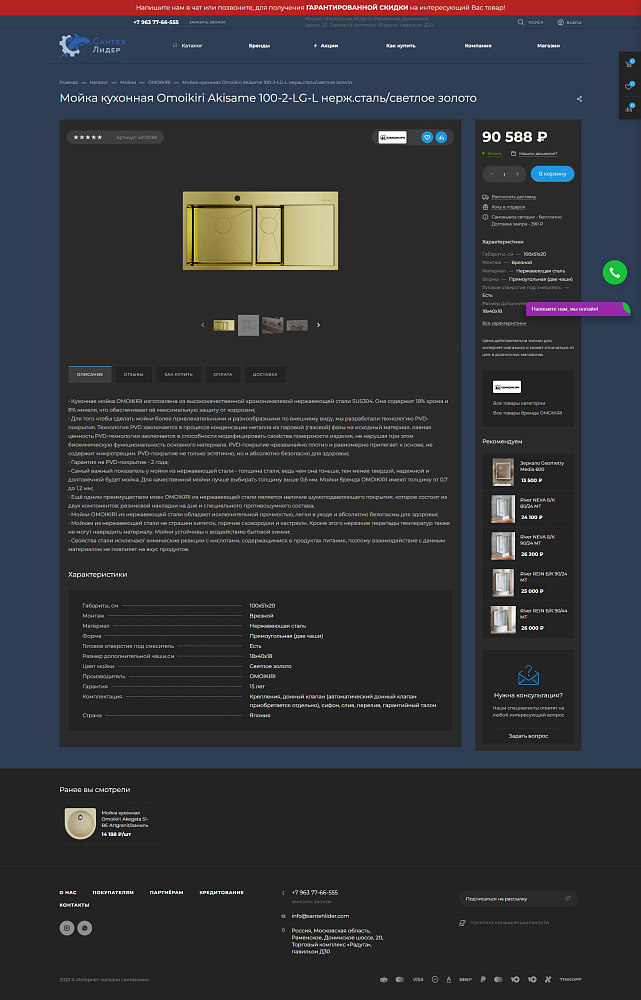This screenshot has height=1000, width=641.
Task: Click the Каталог breadcrumb
Action: coord(99,82)
